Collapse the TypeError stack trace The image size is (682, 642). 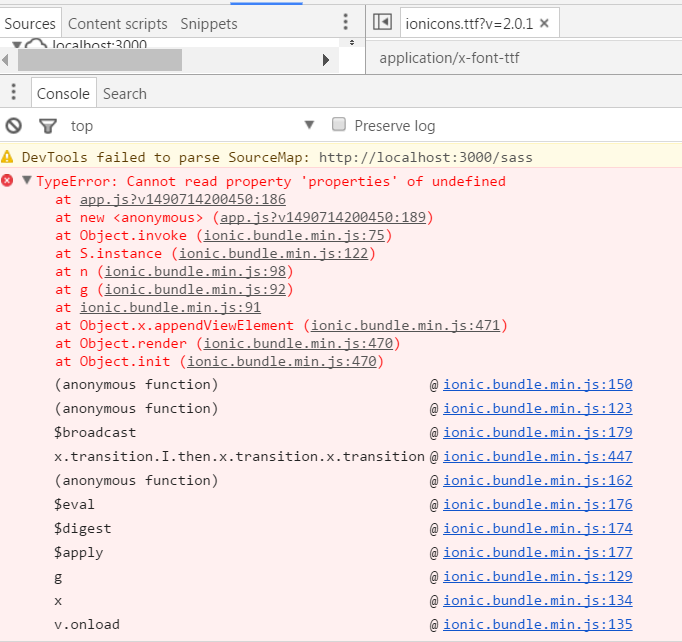(x=27, y=180)
